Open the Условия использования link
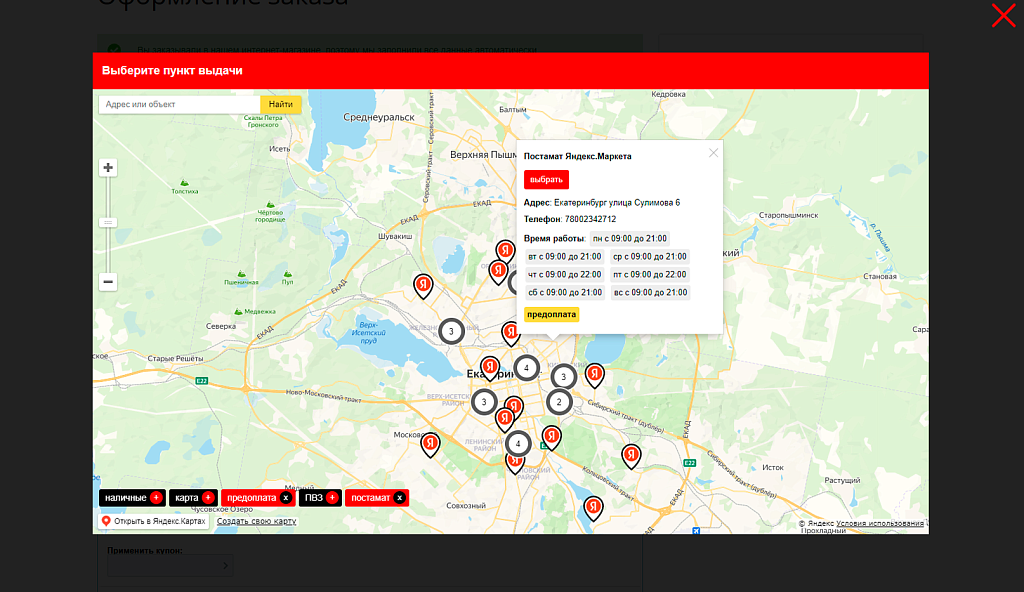Image resolution: width=1024 pixels, height=592 pixels. click(x=880, y=523)
